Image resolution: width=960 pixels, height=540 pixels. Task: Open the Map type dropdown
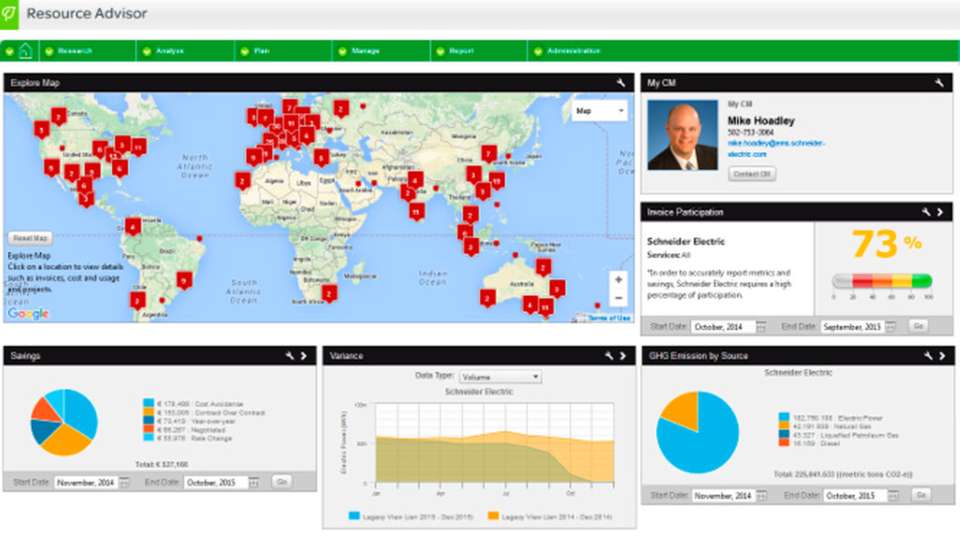pyautogui.click(x=599, y=111)
